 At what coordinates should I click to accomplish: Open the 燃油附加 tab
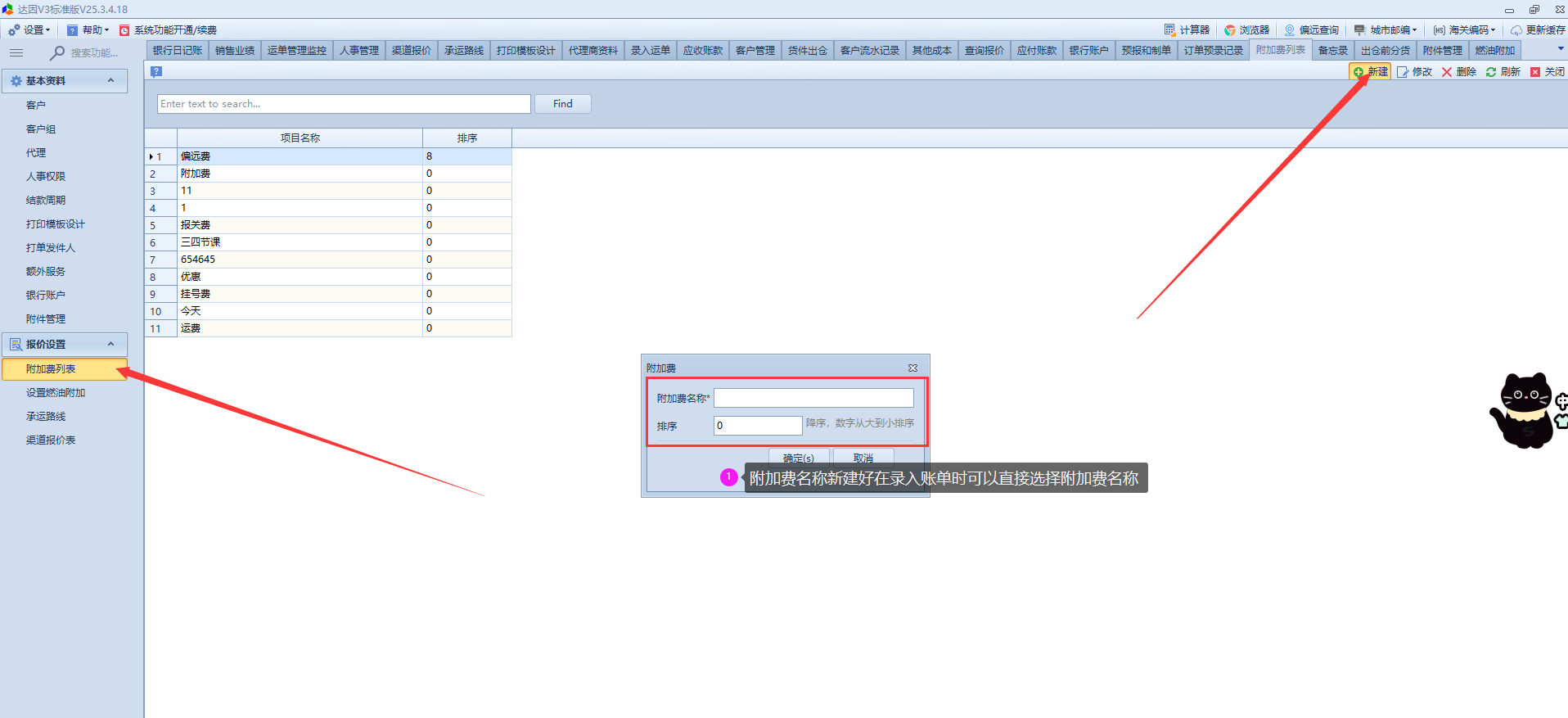pos(1494,51)
